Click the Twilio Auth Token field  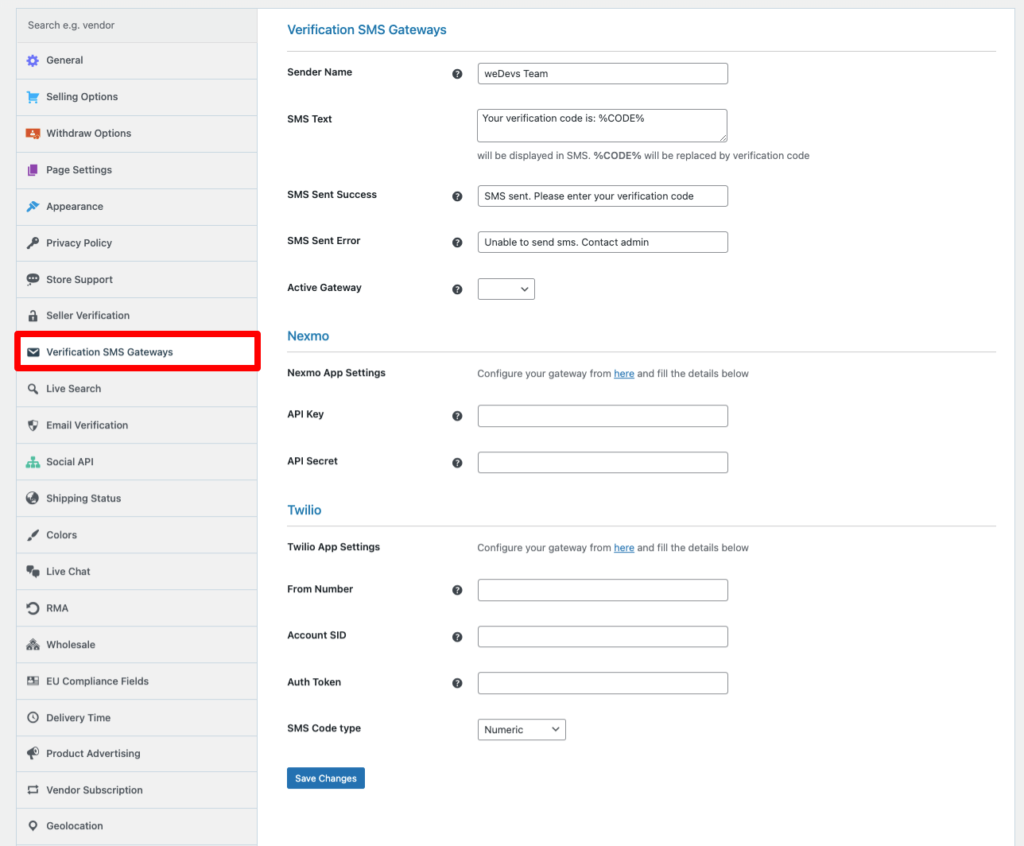602,683
